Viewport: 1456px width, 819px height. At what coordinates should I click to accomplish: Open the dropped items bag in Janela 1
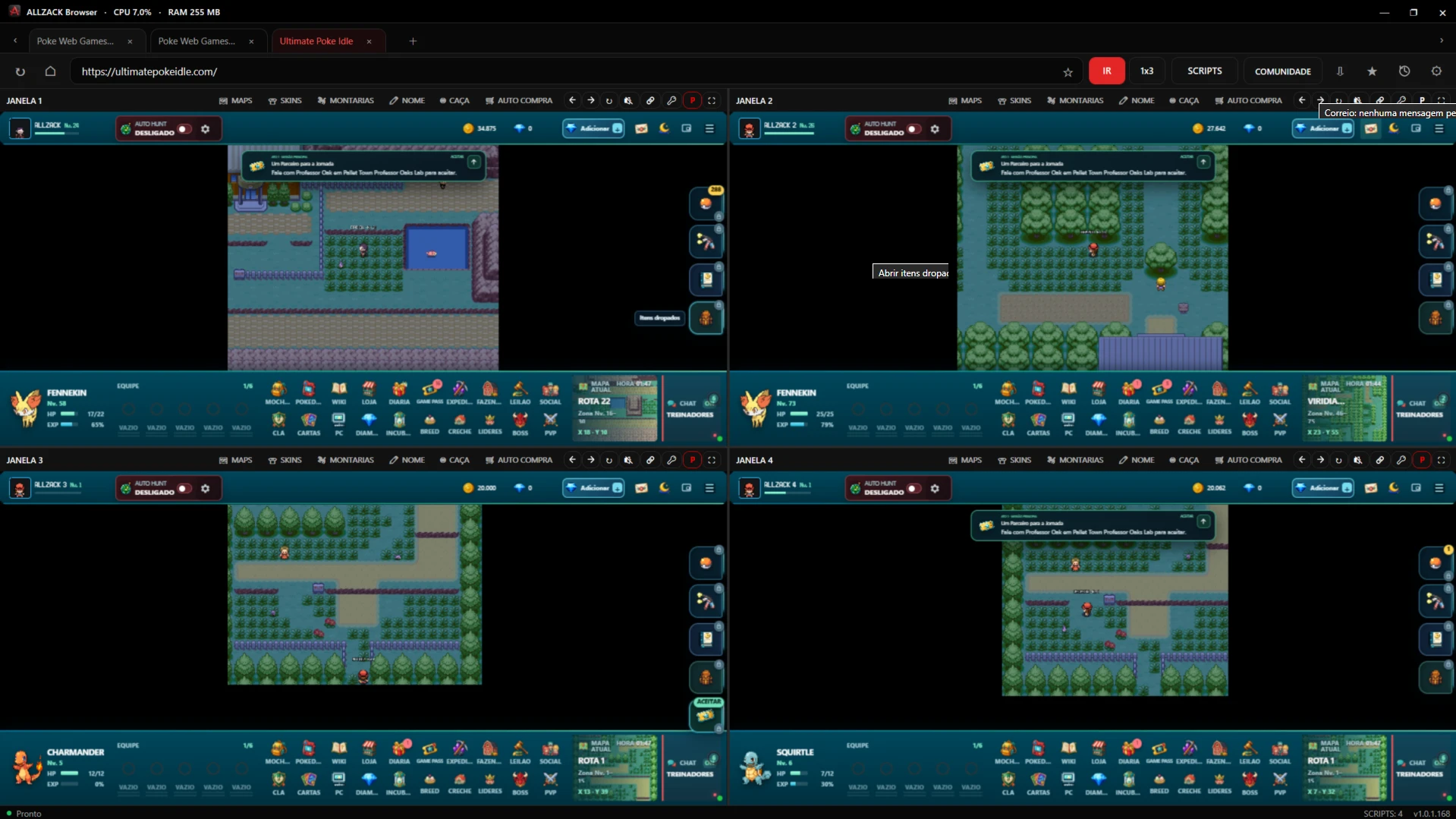[706, 318]
